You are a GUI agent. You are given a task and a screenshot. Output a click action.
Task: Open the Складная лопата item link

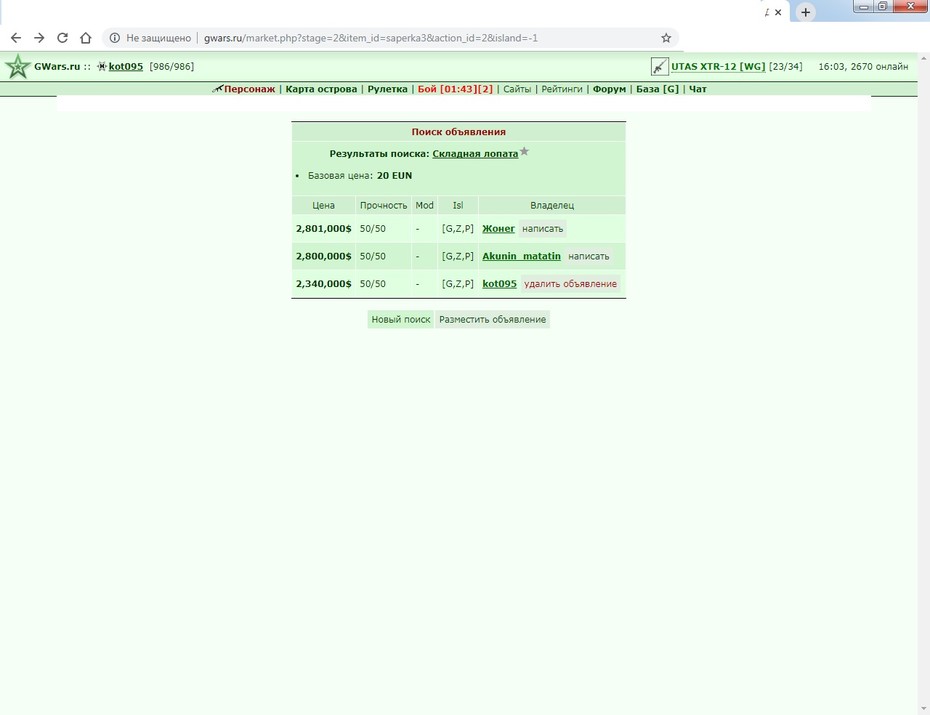[475, 154]
